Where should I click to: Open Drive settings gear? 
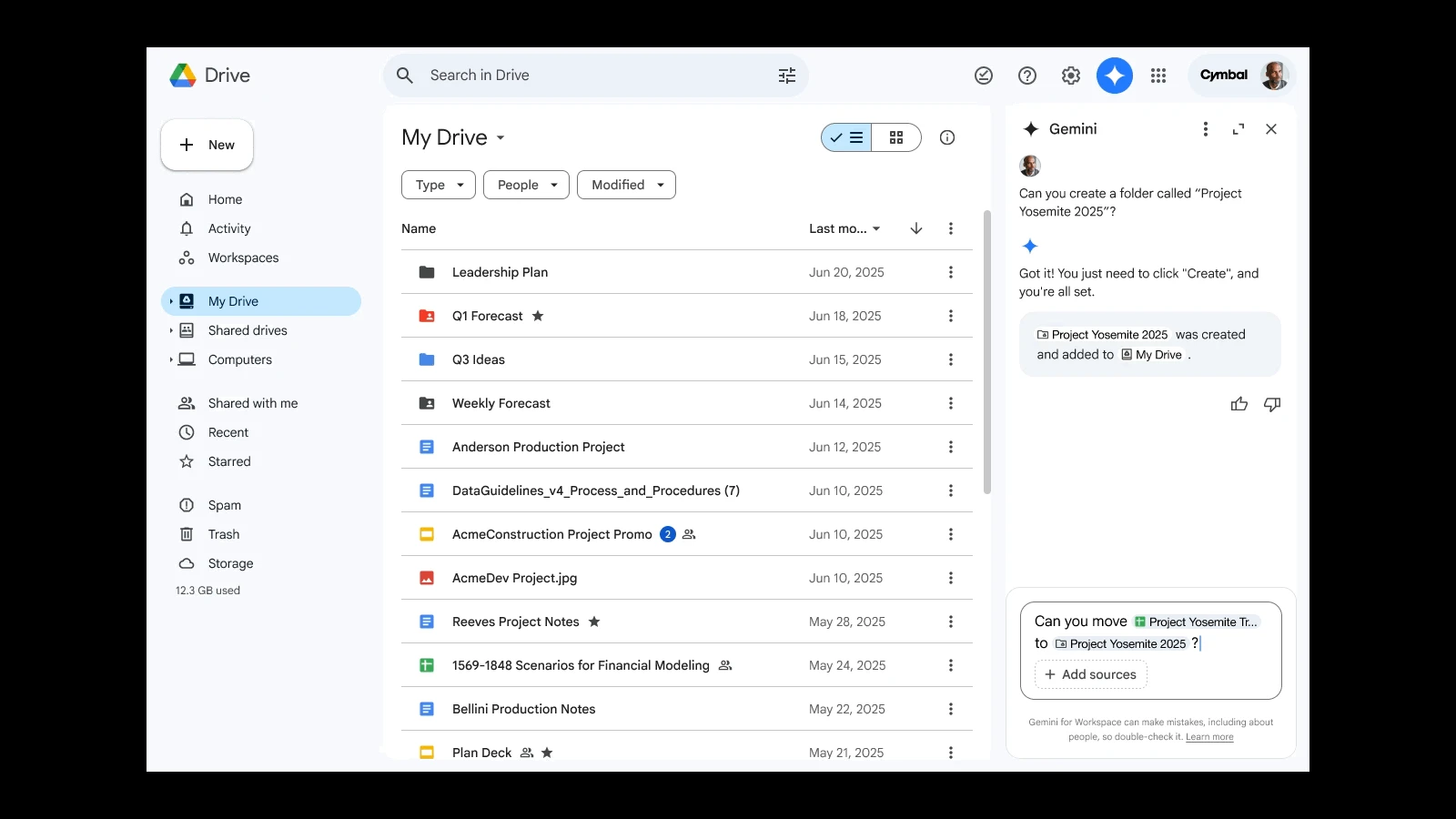pos(1071,76)
